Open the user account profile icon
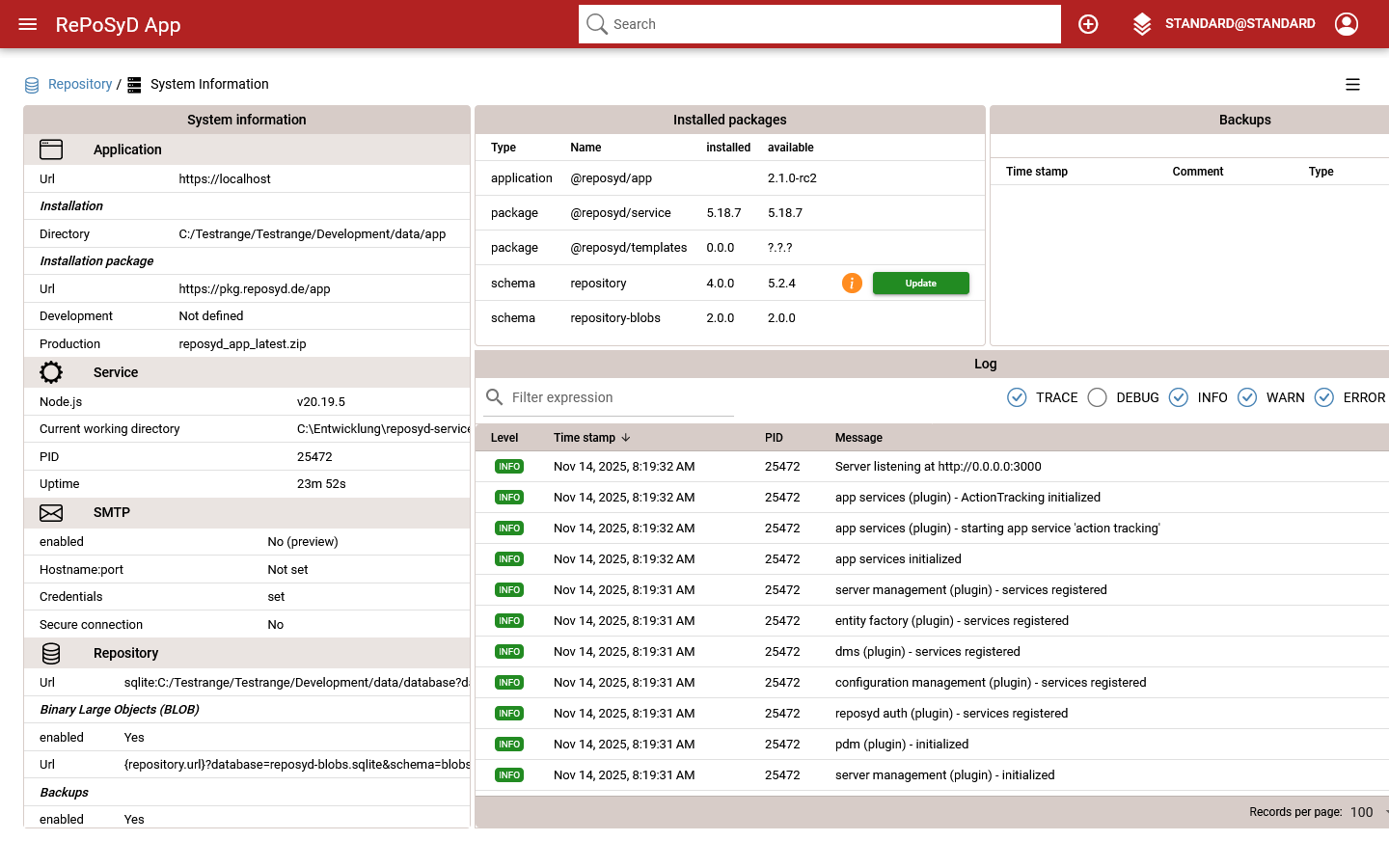The image size is (1389, 868). pyautogui.click(x=1347, y=24)
